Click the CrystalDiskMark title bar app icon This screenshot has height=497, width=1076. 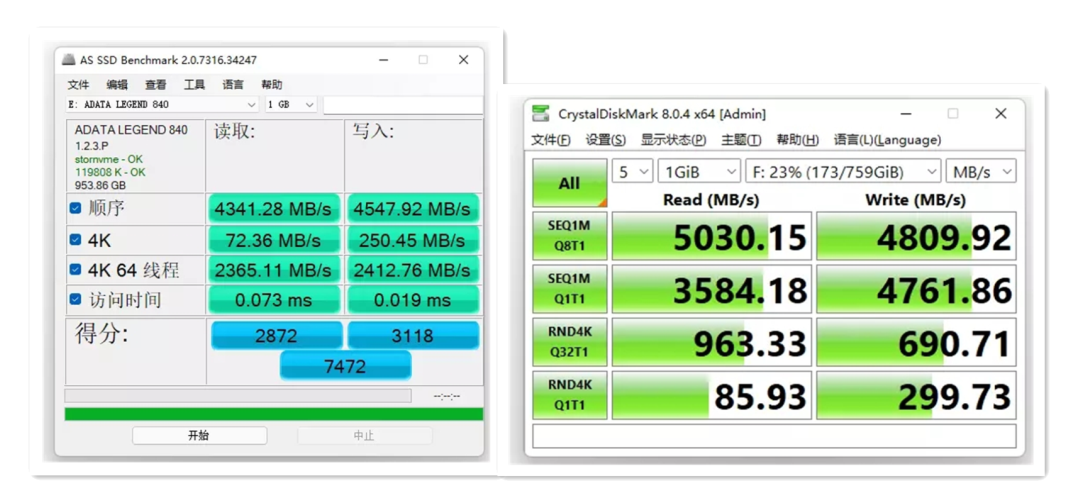[x=541, y=113]
